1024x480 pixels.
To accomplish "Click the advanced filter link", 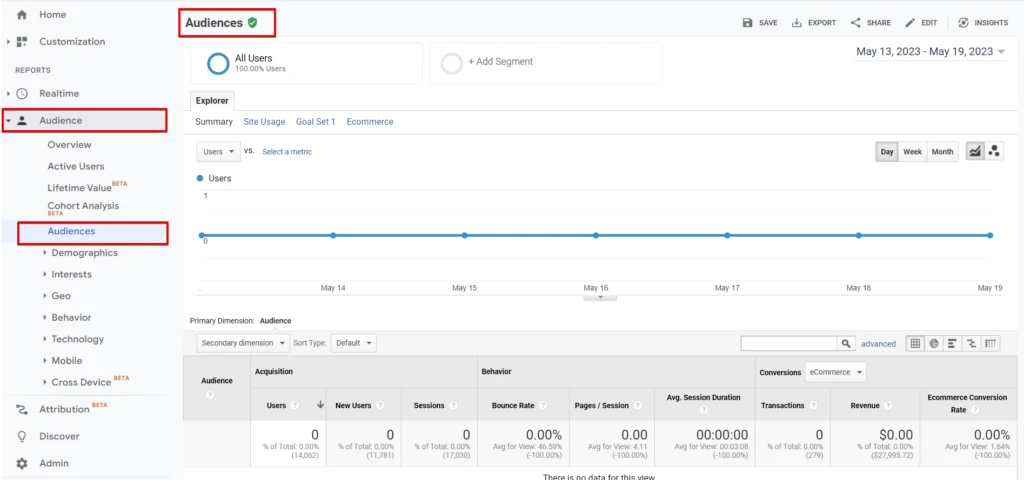I will pyautogui.click(x=879, y=343).
